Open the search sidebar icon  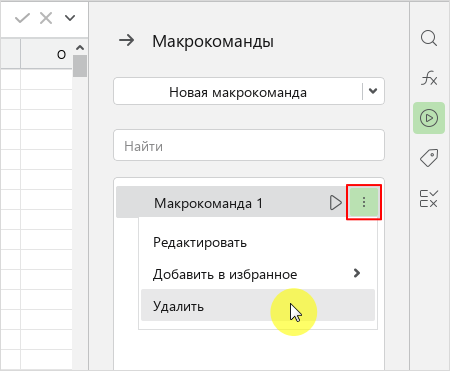click(x=429, y=38)
